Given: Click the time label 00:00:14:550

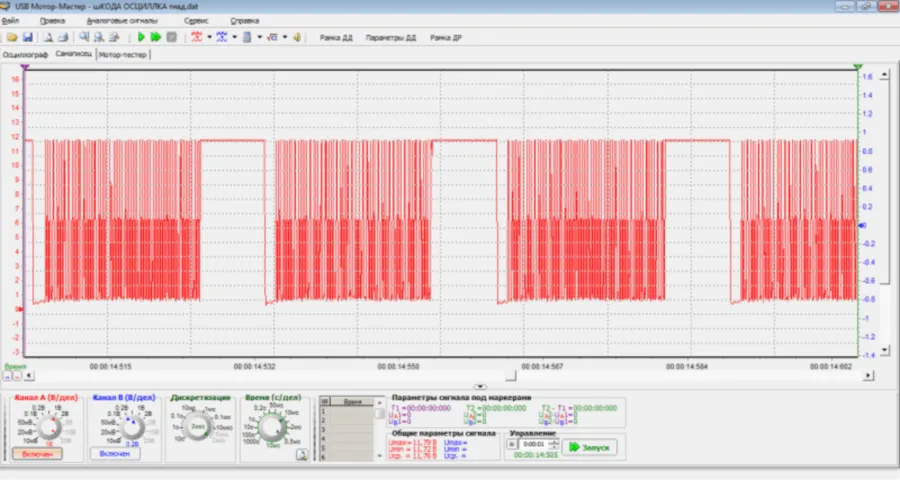Looking at the screenshot, I should tap(398, 366).
